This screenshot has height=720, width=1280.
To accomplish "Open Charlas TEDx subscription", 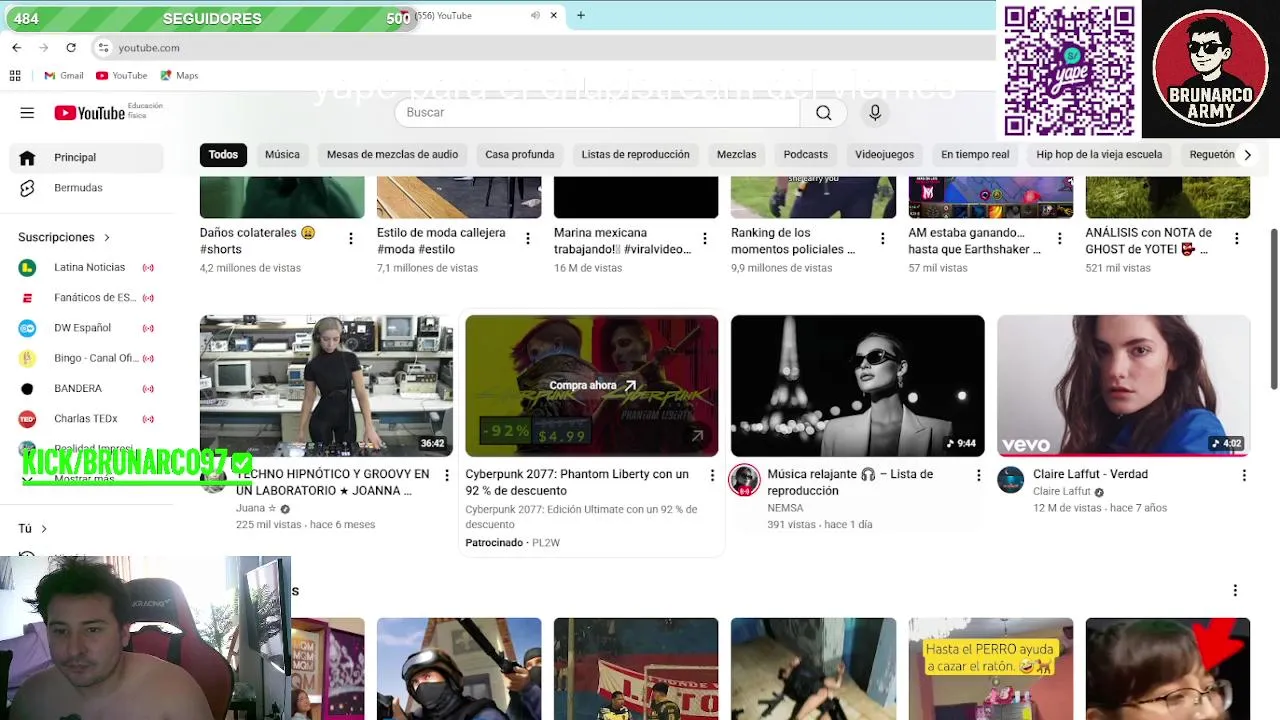I will [87, 419].
